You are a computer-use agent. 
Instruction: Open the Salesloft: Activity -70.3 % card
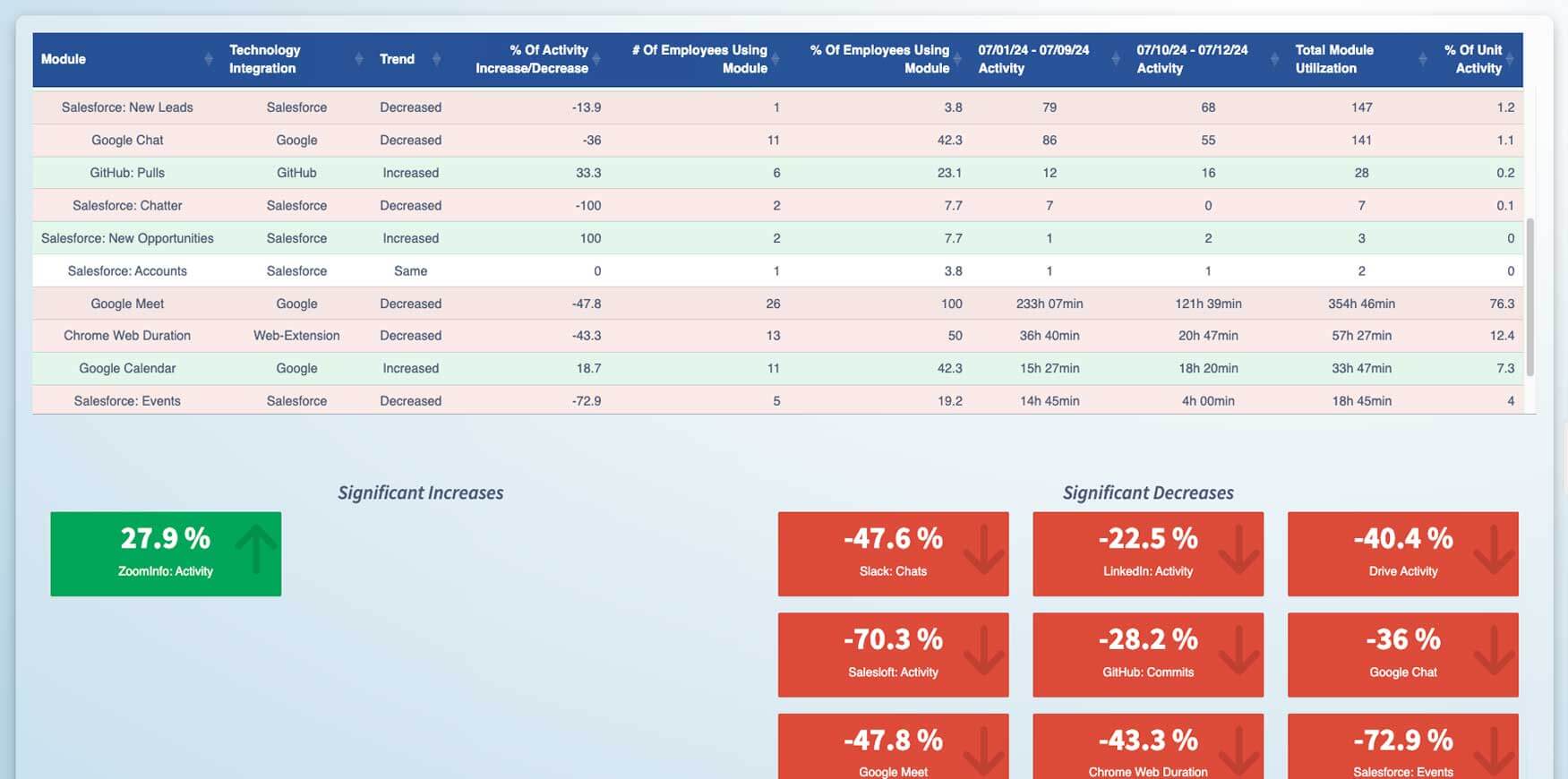pyautogui.click(x=893, y=655)
